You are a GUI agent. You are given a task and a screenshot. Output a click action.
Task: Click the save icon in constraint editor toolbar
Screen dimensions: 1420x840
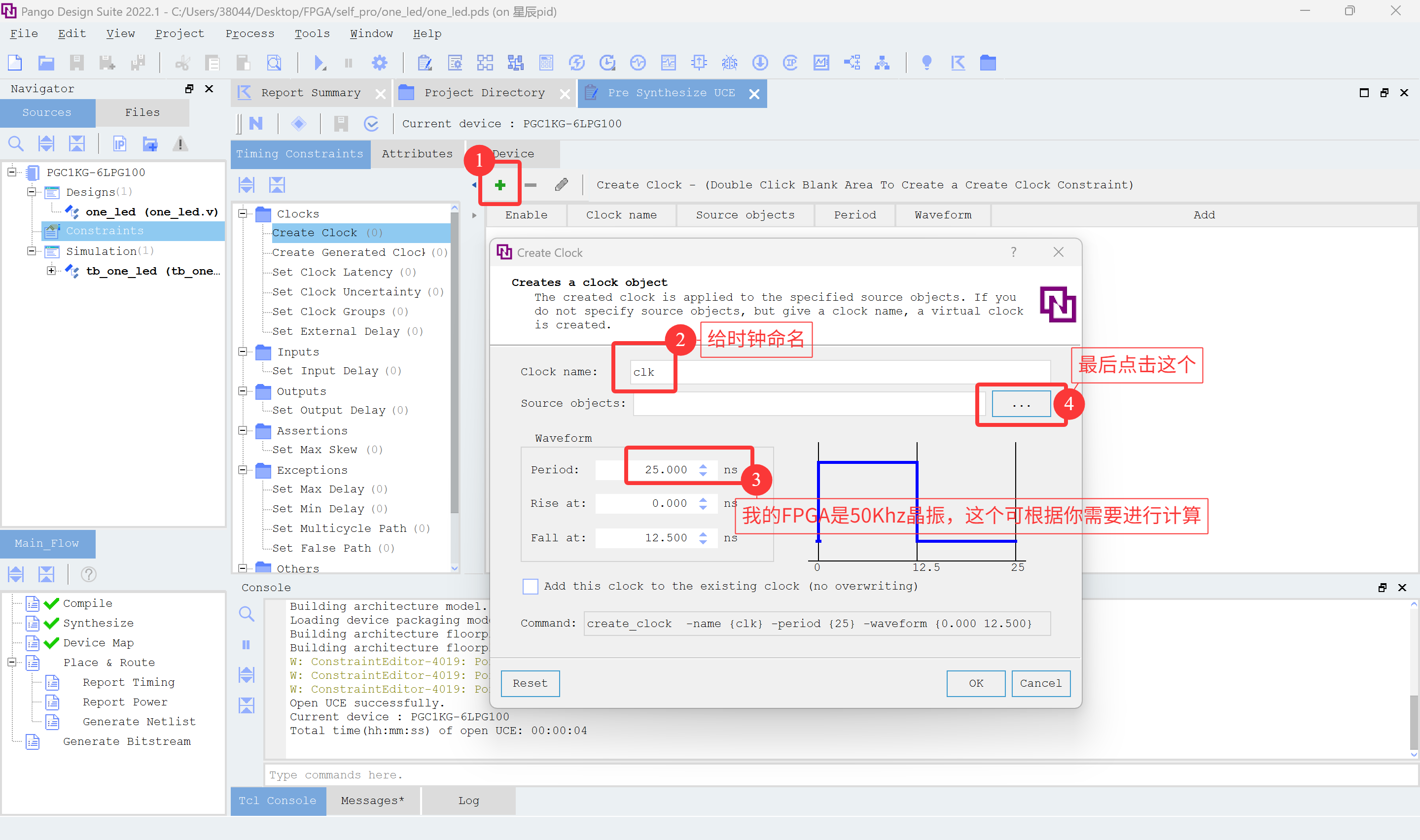(x=341, y=123)
